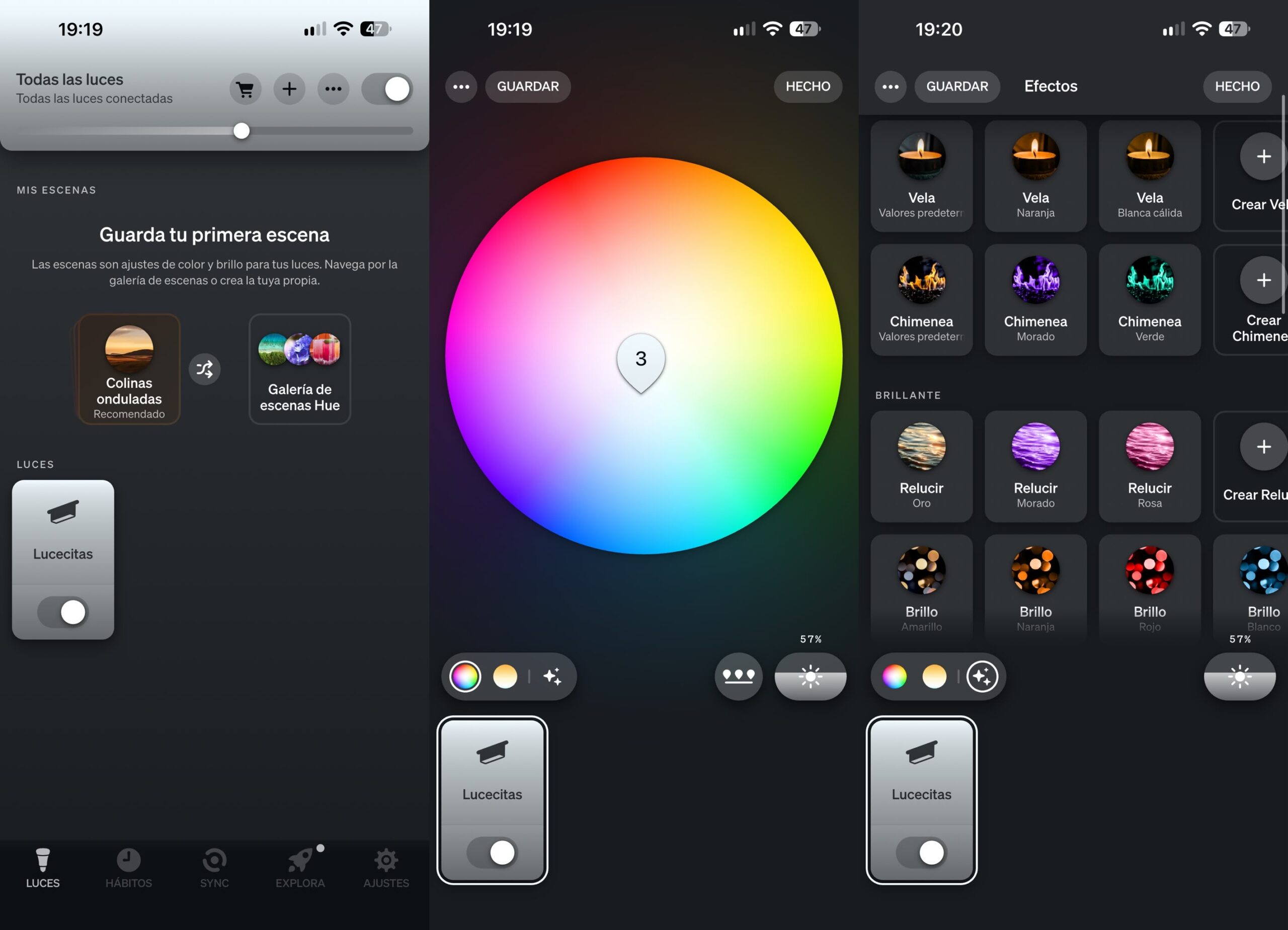Image resolution: width=1288 pixels, height=930 pixels.
Task: Toggle the Todas las luces master switch
Action: (x=387, y=89)
